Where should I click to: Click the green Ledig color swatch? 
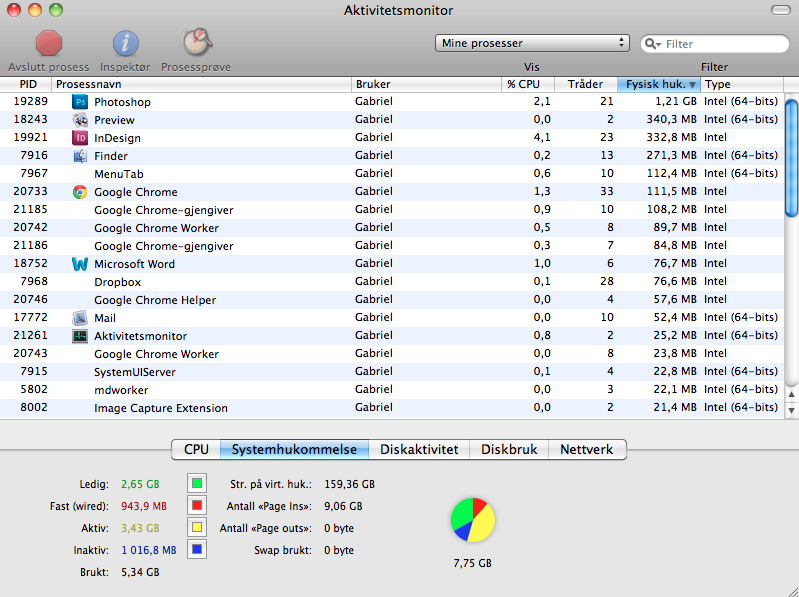click(197, 483)
